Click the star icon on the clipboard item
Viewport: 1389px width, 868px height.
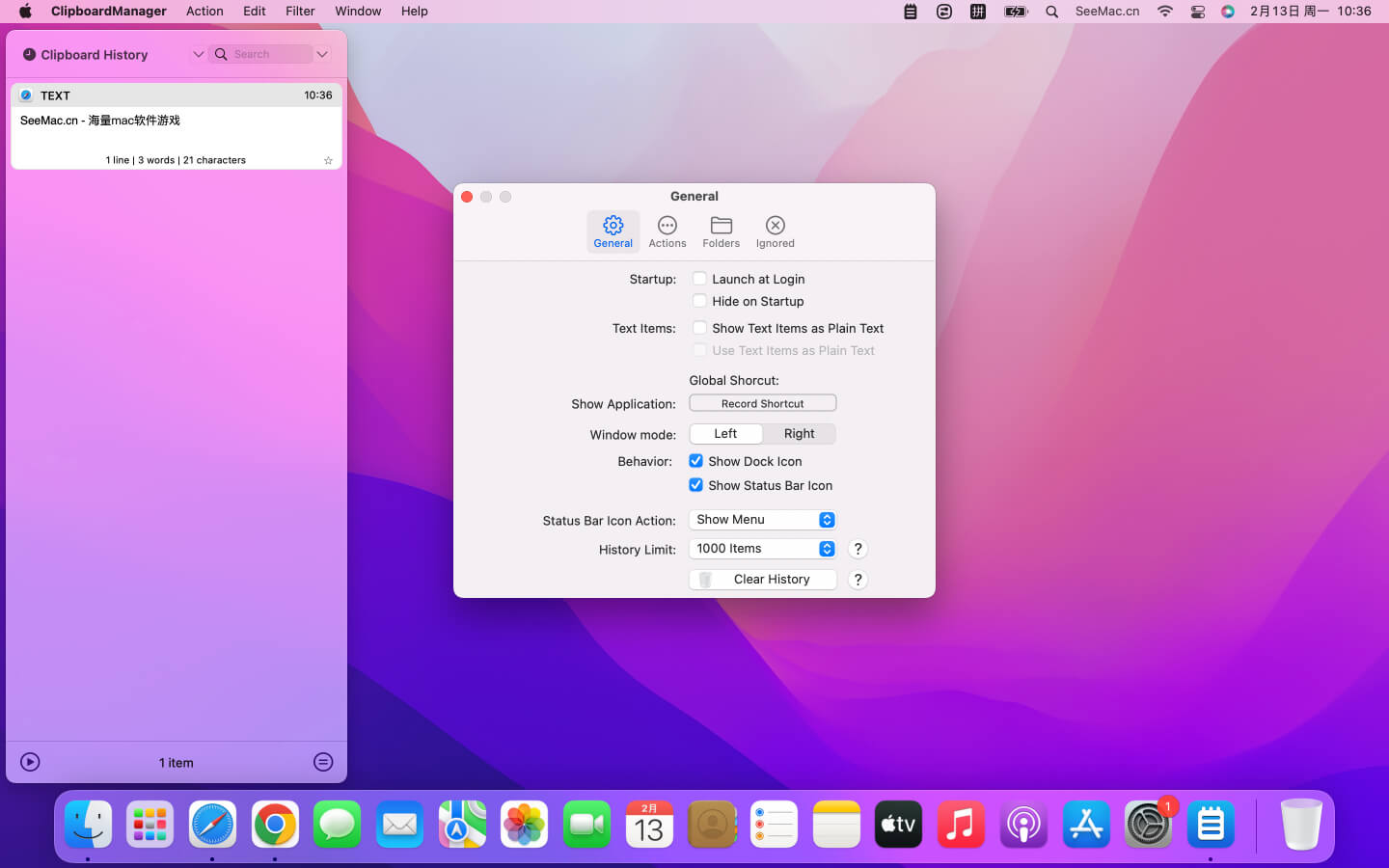click(328, 160)
